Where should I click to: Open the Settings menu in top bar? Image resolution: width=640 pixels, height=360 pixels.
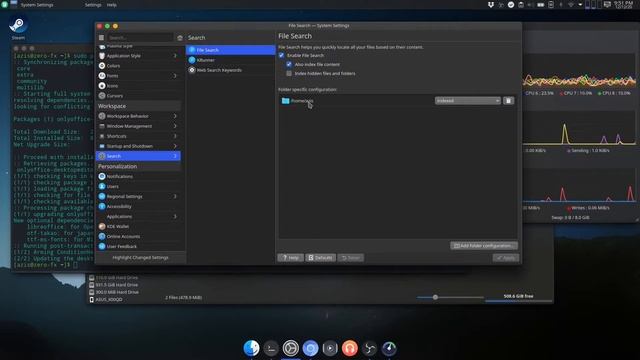93,5
